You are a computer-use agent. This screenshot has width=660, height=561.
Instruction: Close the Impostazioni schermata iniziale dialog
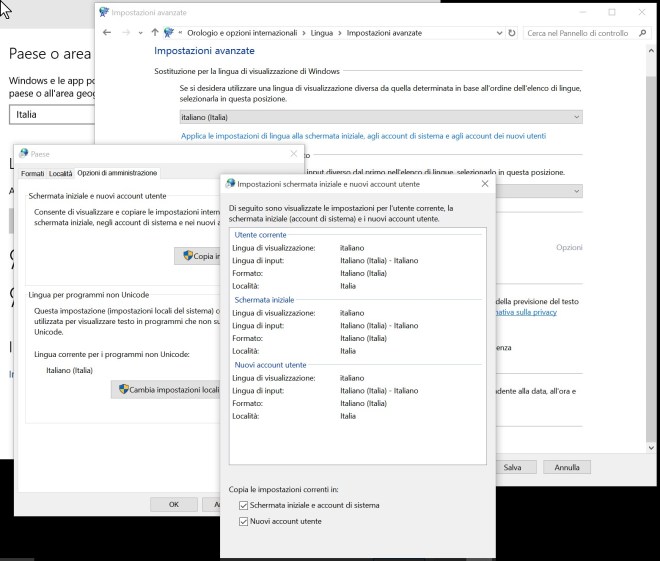[485, 184]
